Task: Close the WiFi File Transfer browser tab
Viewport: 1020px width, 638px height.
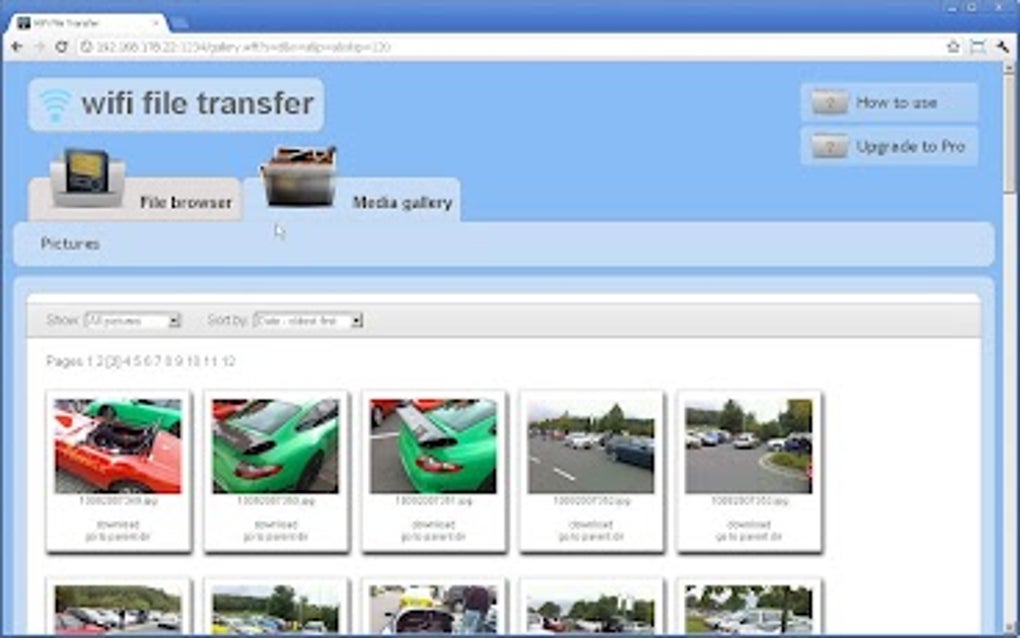Action: click(155, 23)
